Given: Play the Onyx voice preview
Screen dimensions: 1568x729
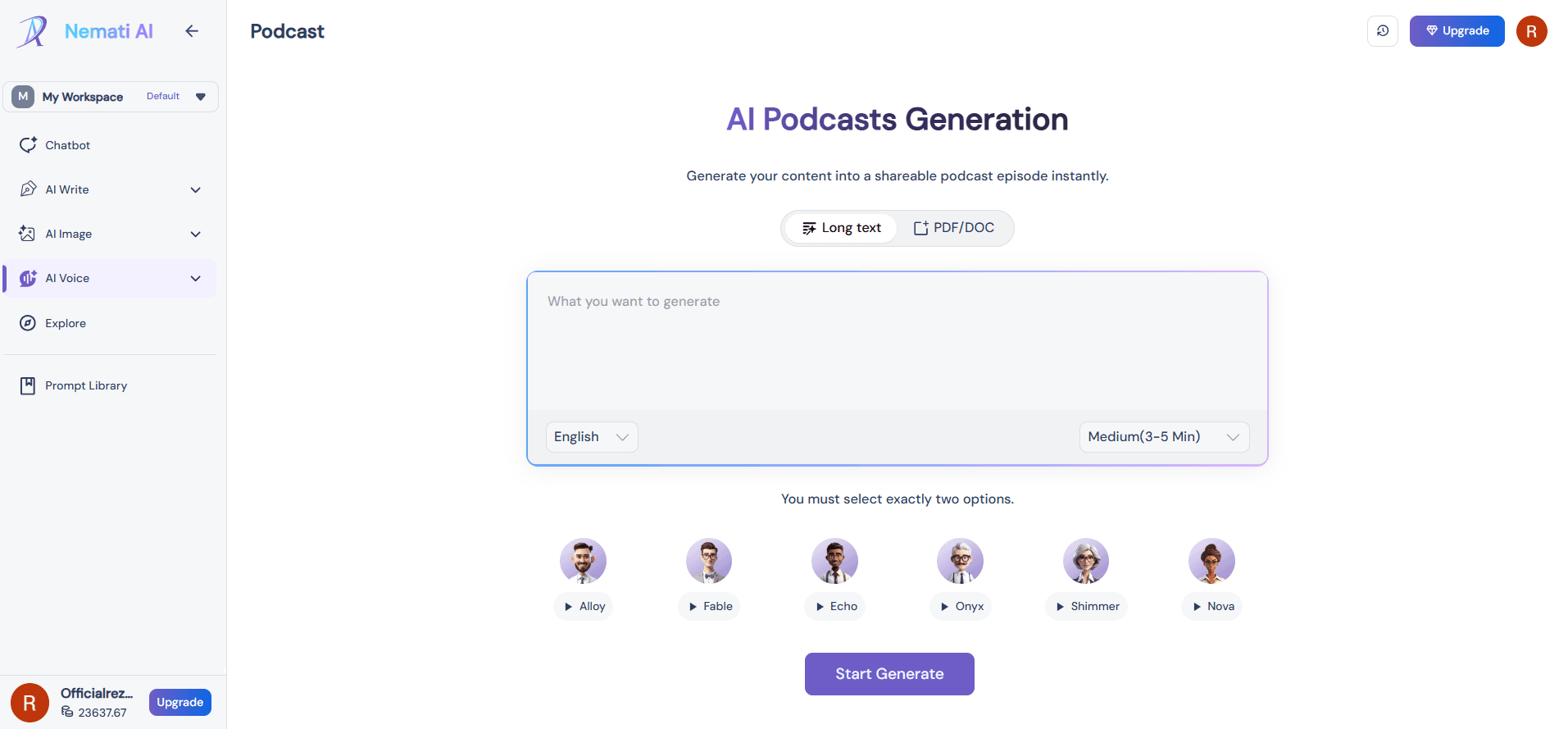Looking at the screenshot, I should [961, 607].
